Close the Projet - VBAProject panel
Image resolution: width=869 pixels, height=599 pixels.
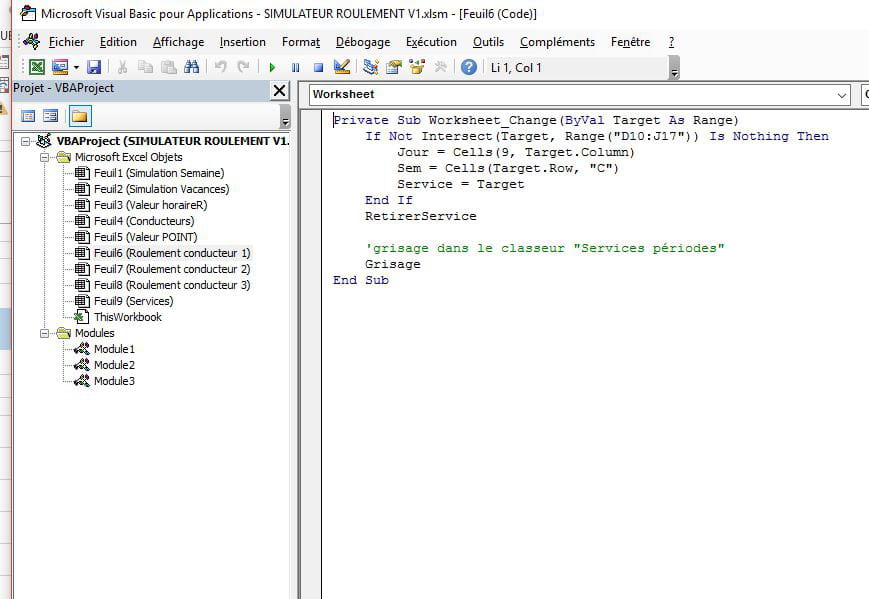point(280,90)
